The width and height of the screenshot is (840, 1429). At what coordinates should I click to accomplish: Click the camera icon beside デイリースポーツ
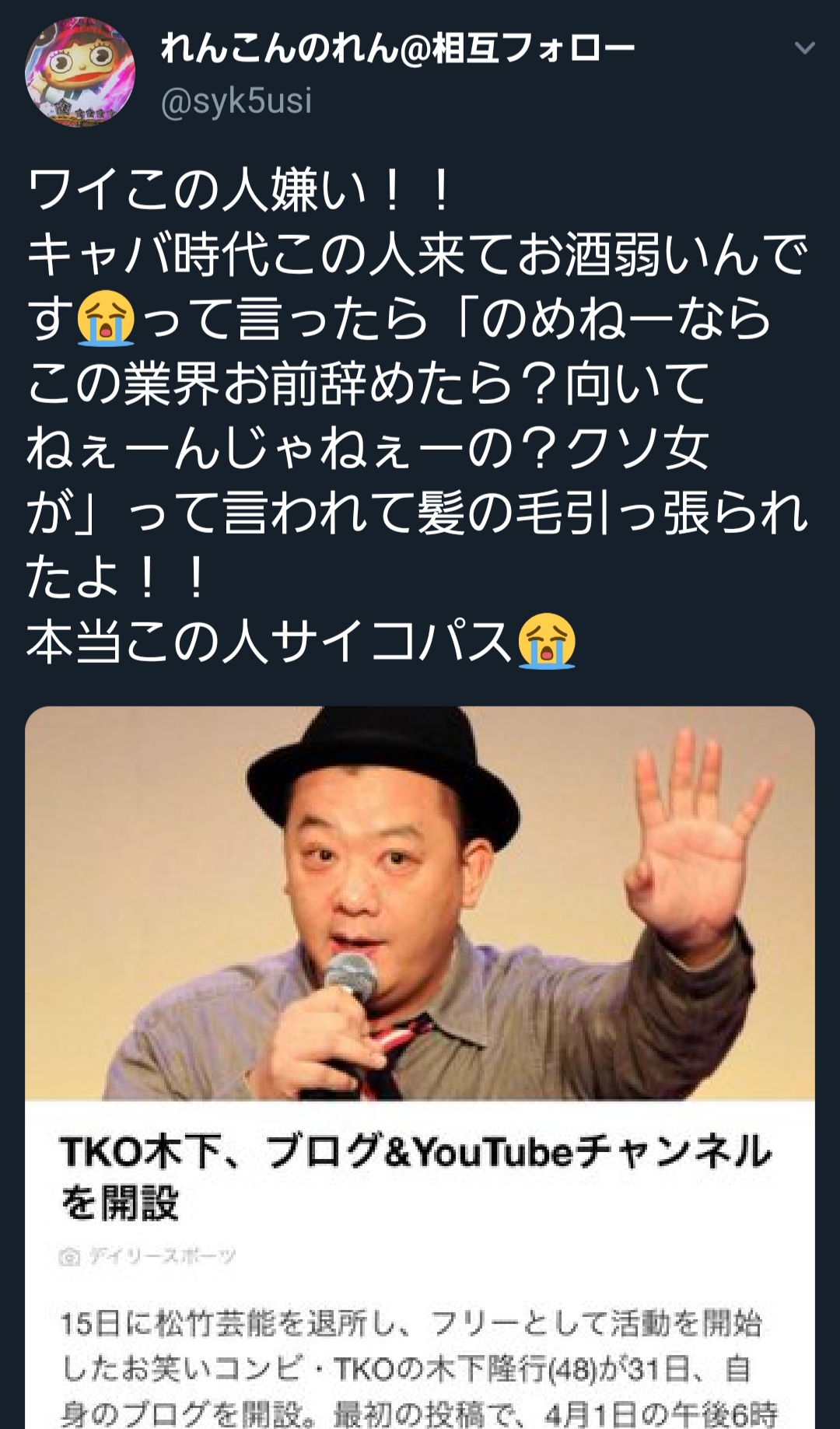point(70,1256)
